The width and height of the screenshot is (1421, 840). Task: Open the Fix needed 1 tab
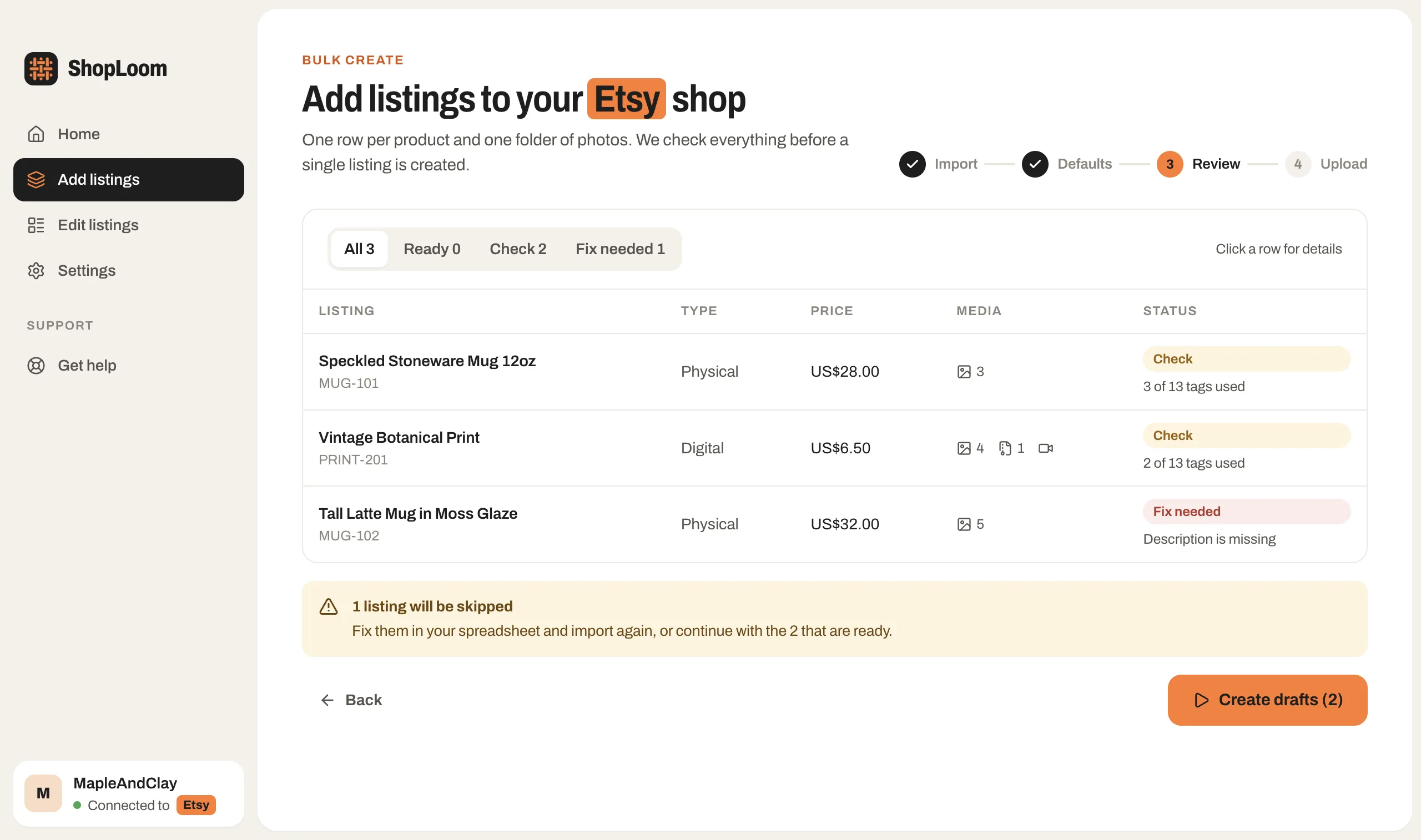tap(621, 249)
